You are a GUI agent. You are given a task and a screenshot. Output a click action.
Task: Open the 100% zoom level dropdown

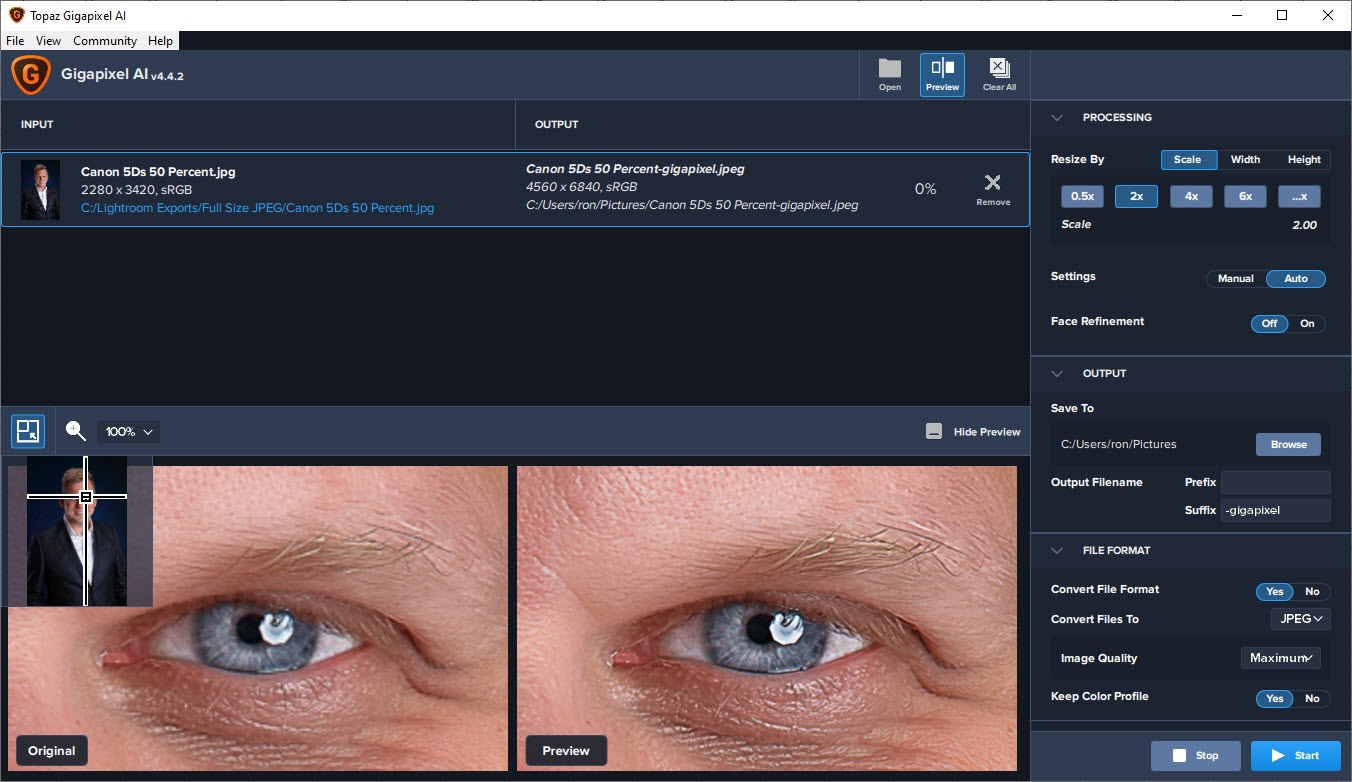[129, 432]
